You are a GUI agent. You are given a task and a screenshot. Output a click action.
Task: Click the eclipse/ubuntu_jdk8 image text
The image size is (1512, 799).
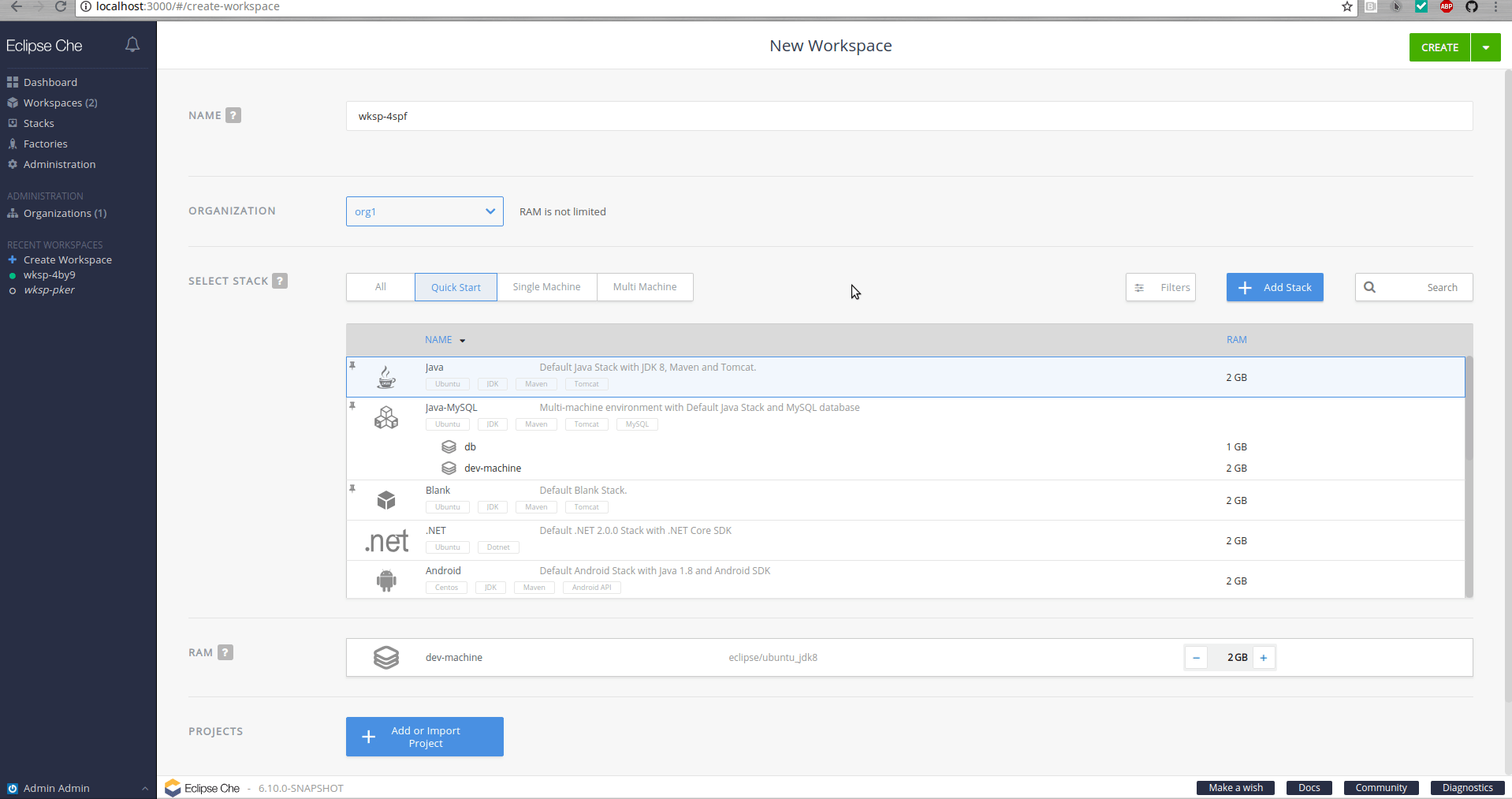click(773, 657)
